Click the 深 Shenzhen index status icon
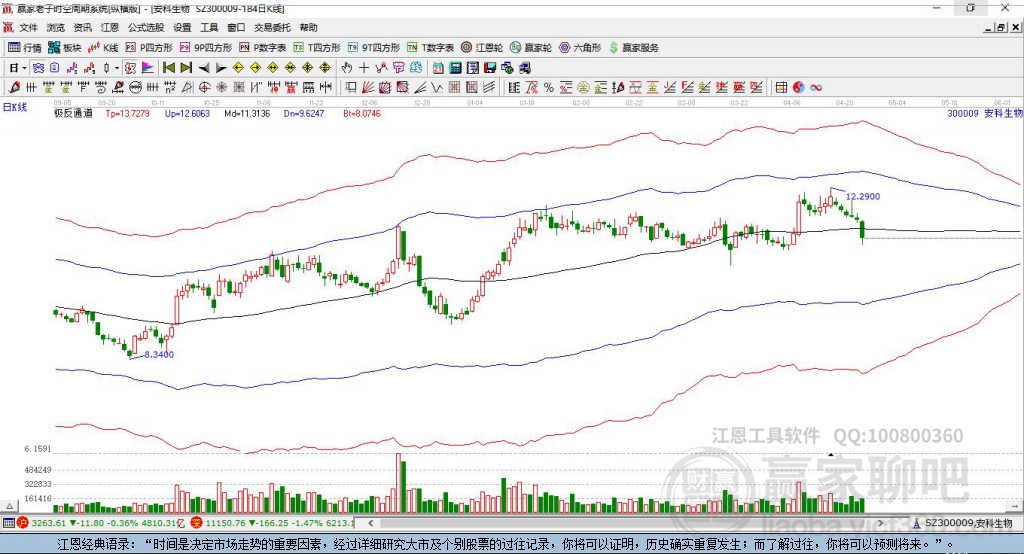Screen dimensions: 1024x554 point(197,523)
